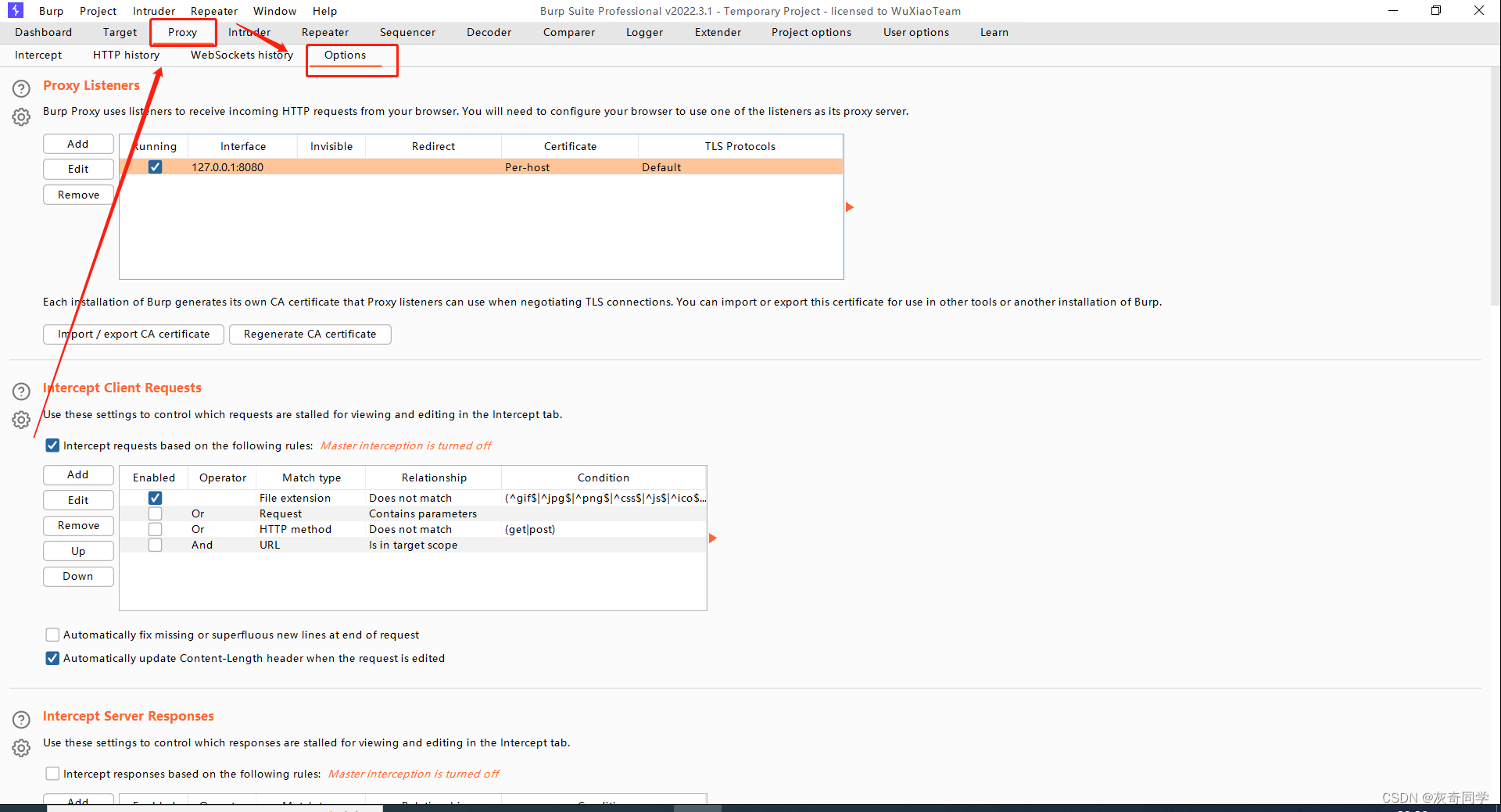Open help for Proxy Listeners section
The height and width of the screenshot is (812, 1501).
pos(21,88)
